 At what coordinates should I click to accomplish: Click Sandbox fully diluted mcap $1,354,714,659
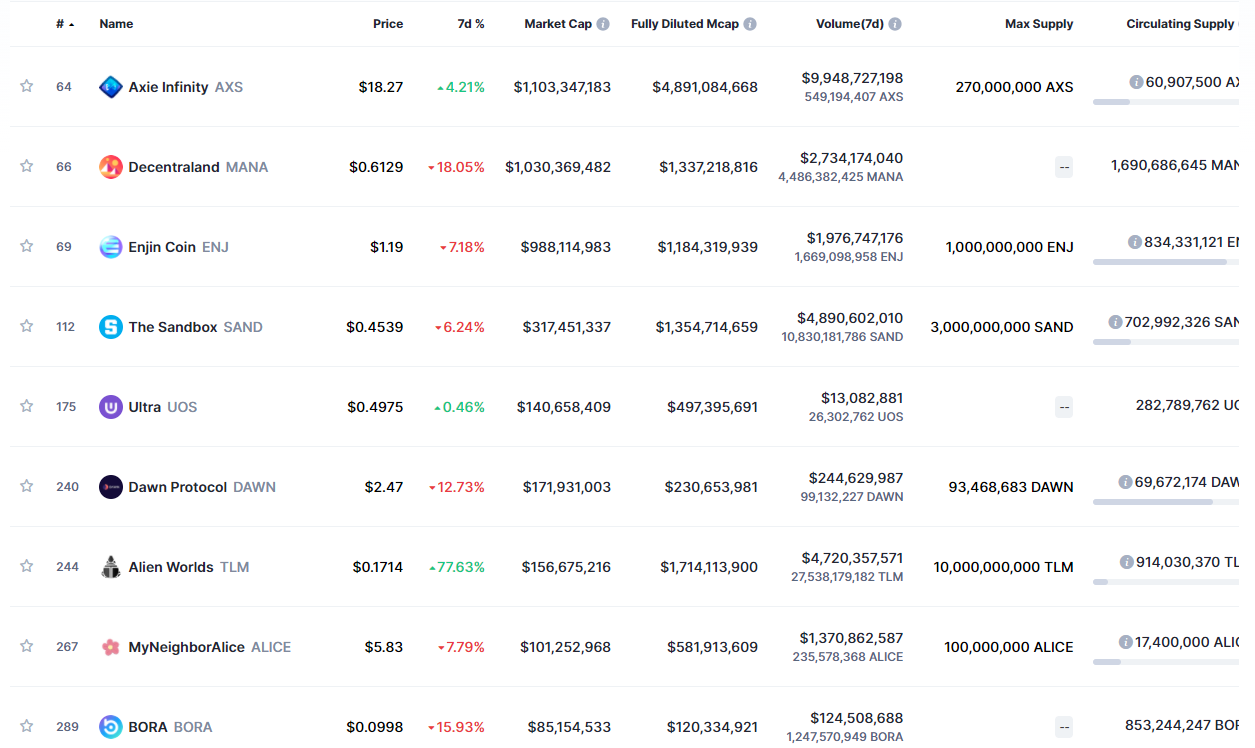[x=707, y=327]
